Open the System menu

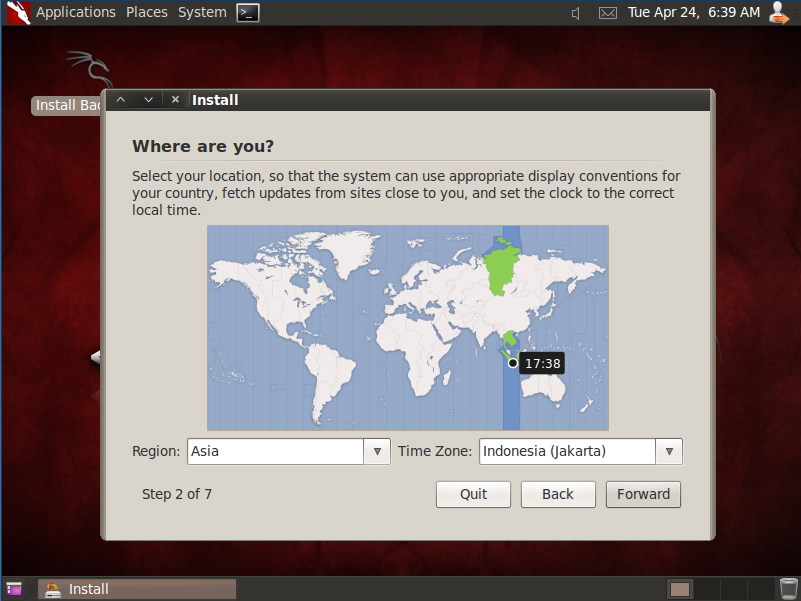201,12
